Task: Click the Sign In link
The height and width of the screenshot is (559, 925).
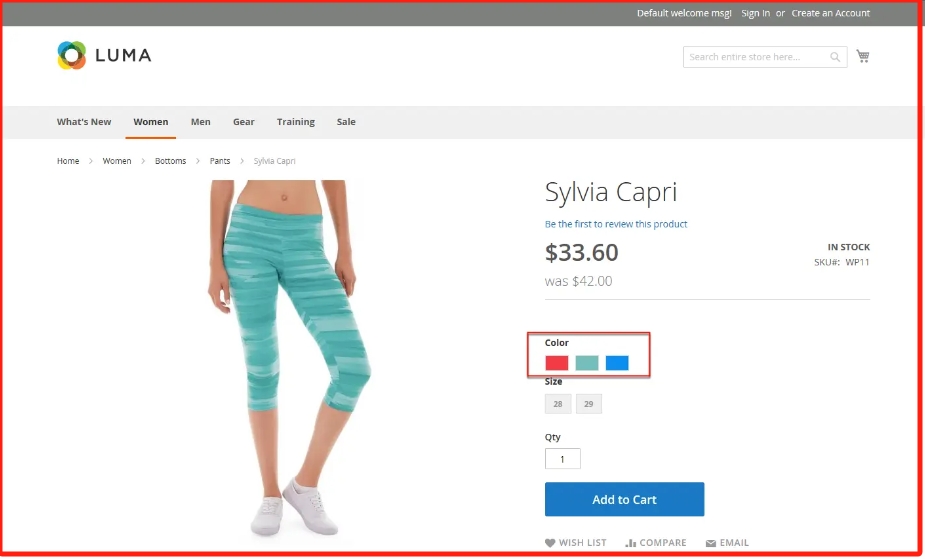Action: coord(756,13)
